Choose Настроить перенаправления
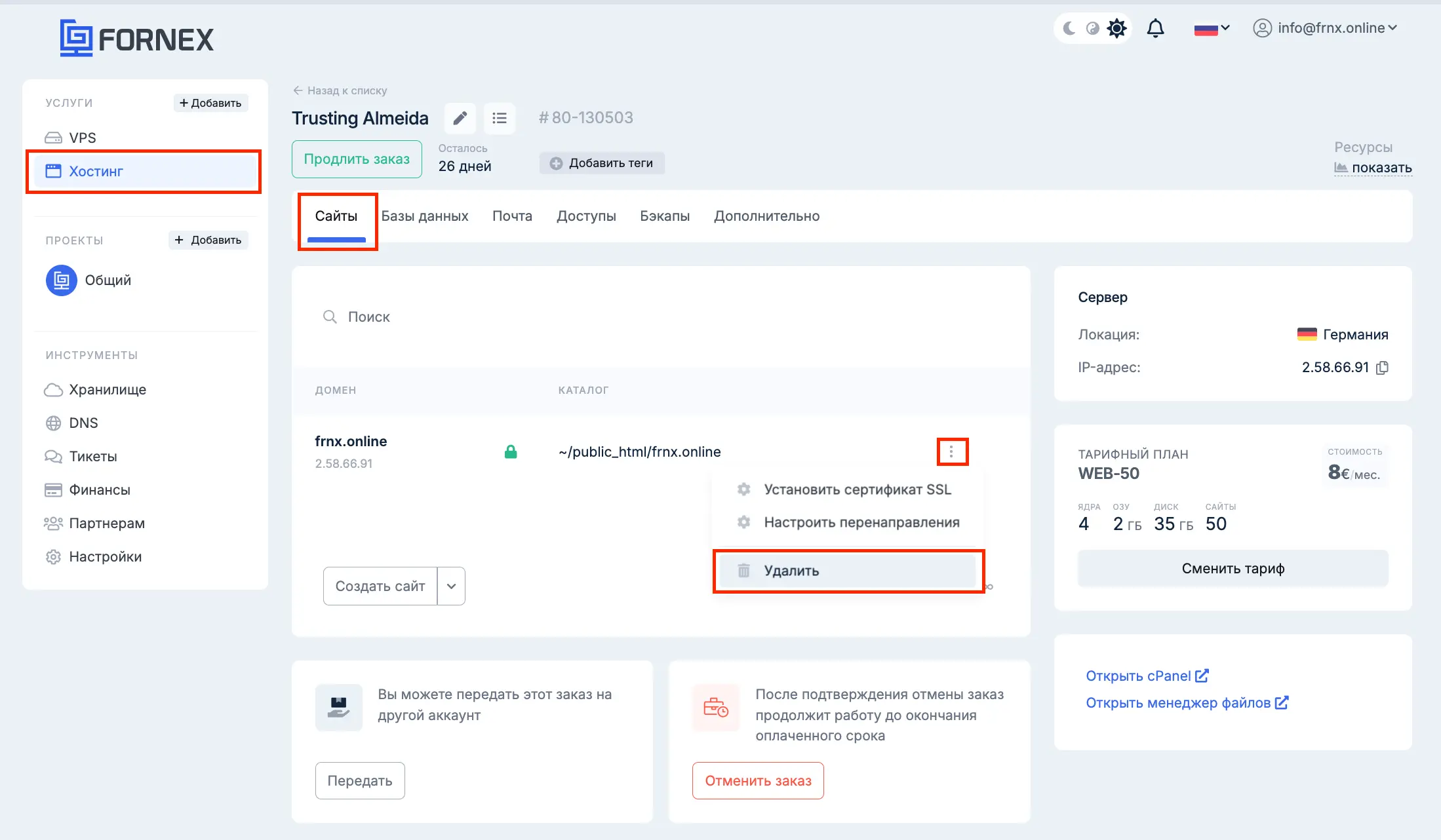 coord(848,523)
